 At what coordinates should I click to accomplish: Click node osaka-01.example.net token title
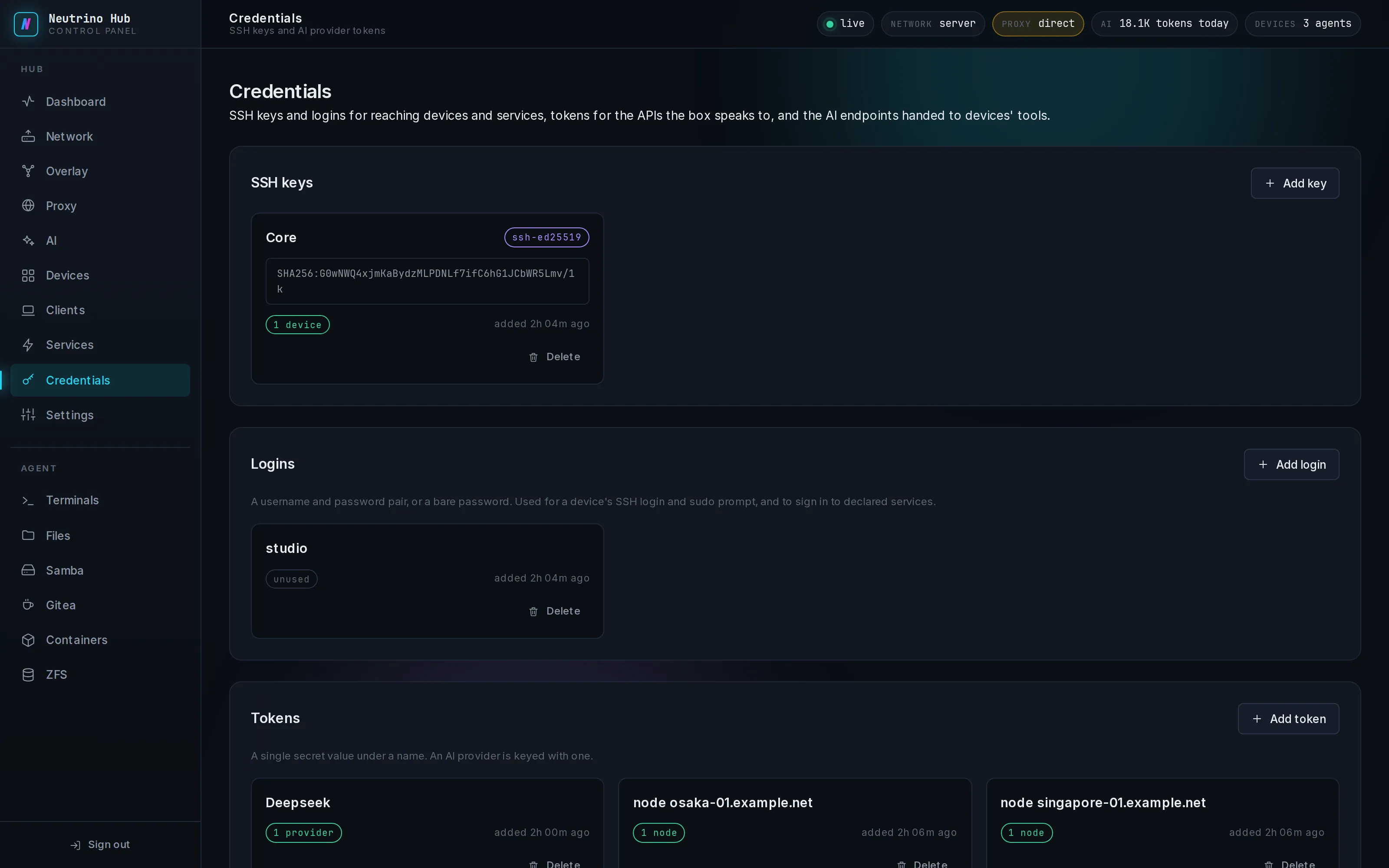[723, 802]
